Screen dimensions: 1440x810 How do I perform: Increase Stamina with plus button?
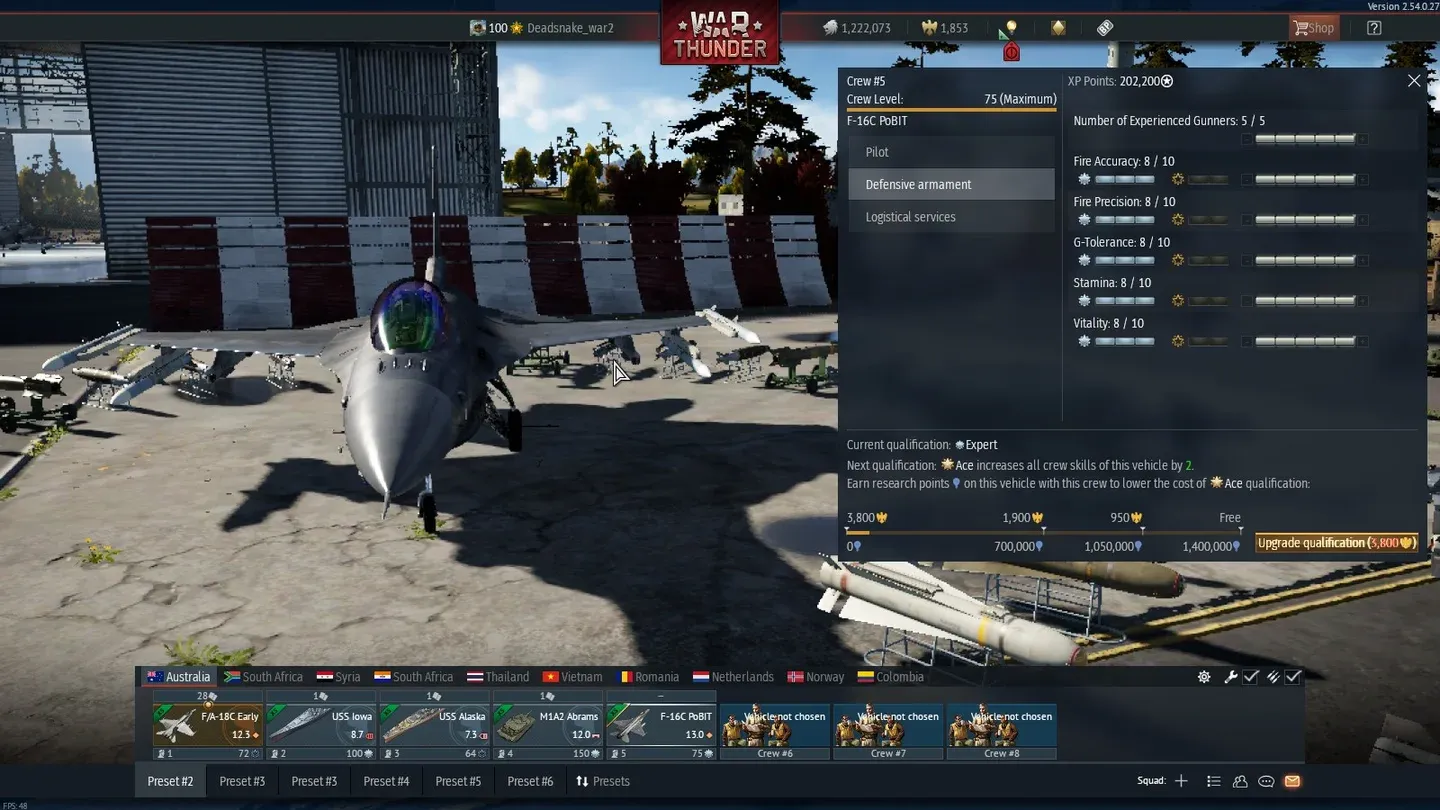pyautogui.click(x=1362, y=301)
